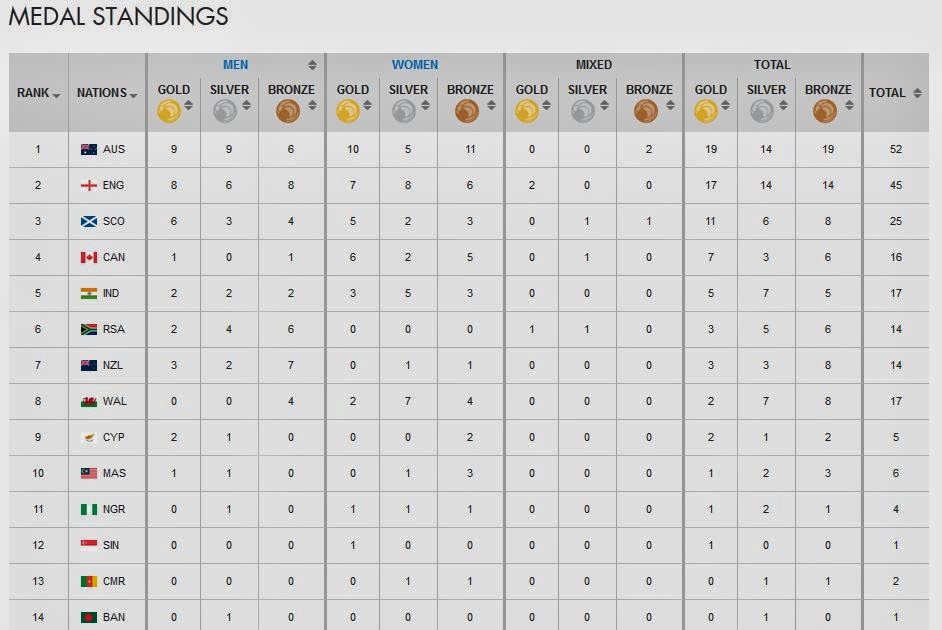Click the AUS nation label
Image resolution: width=942 pixels, height=630 pixels.
pyautogui.click(x=114, y=150)
